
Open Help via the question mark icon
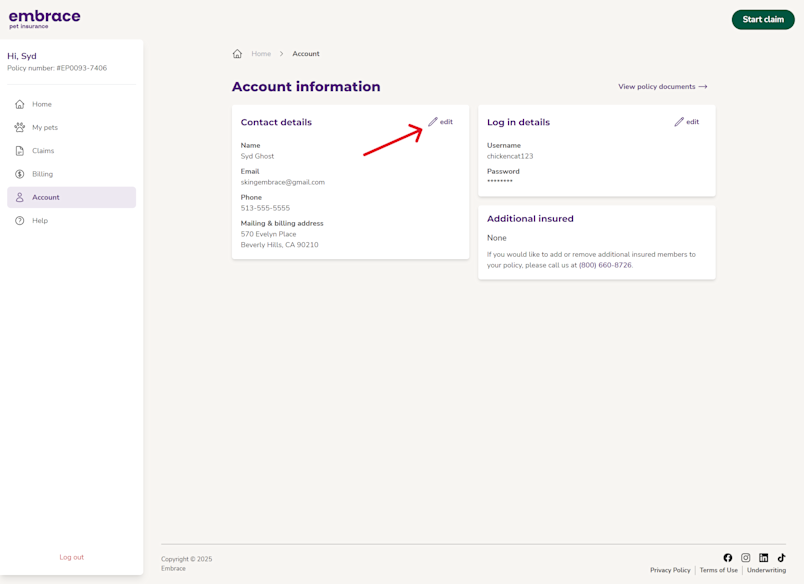pos(20,219)
